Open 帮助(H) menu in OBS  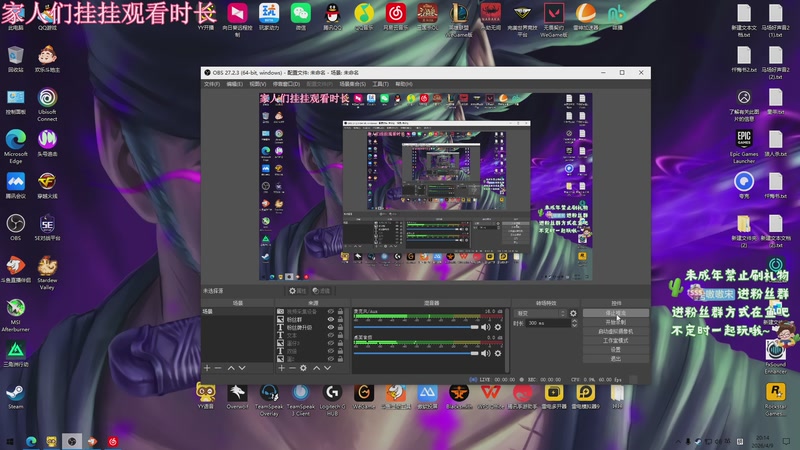coord(404,84)
